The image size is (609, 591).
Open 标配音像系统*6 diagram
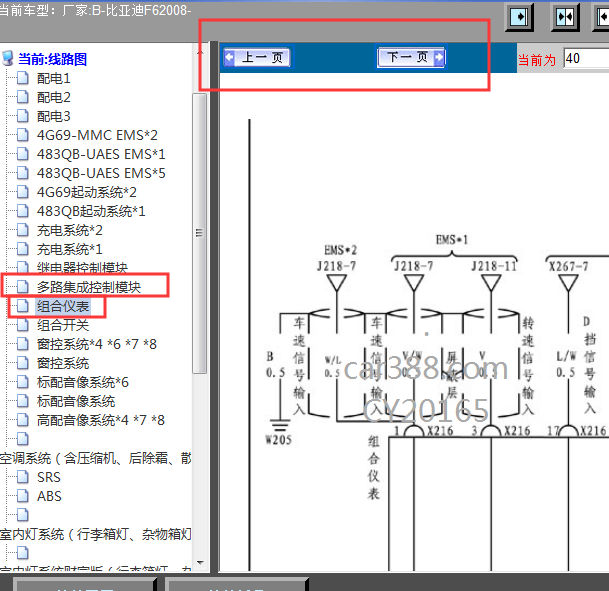83,382
